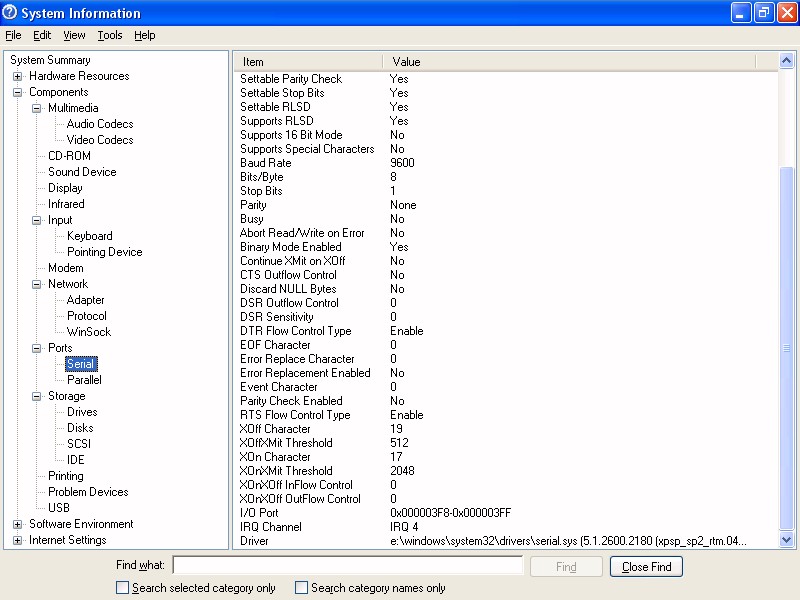The height and width of the screenshot is (600, 800).
Task: Click the Find what text field
Action: pyautogui.click(x=348, y=566)
